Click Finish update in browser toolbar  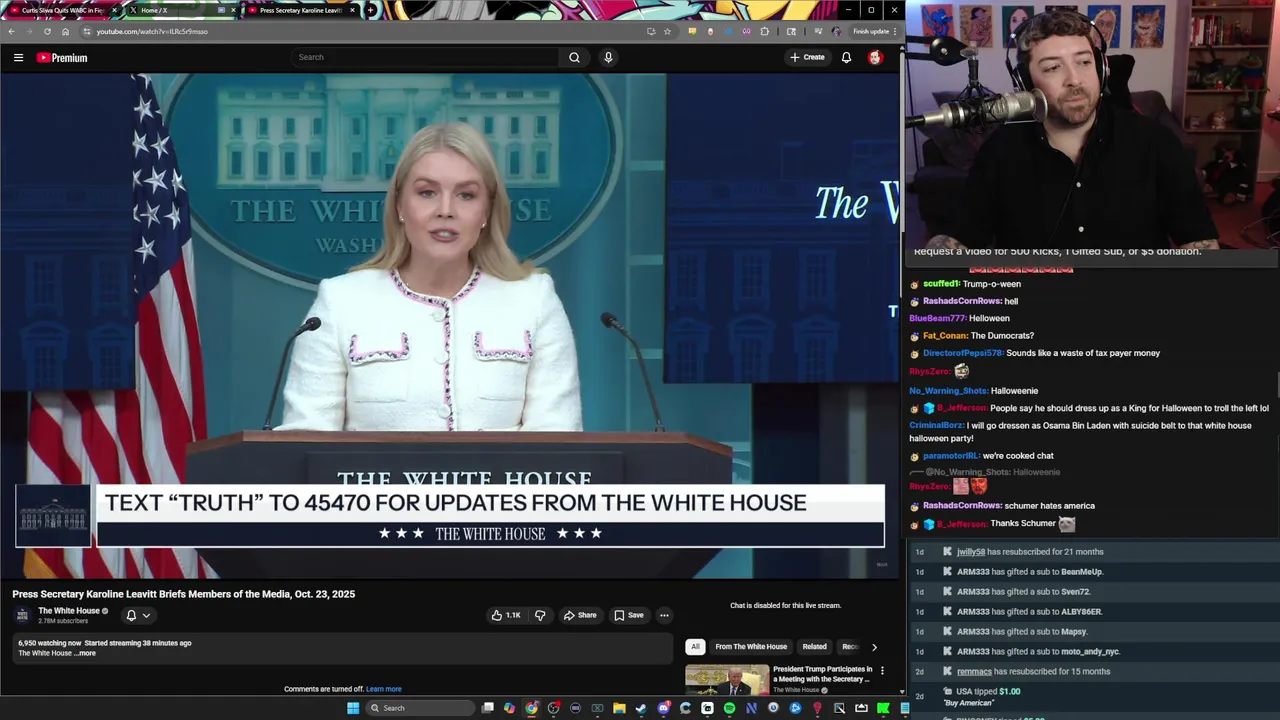coord(870,31)
